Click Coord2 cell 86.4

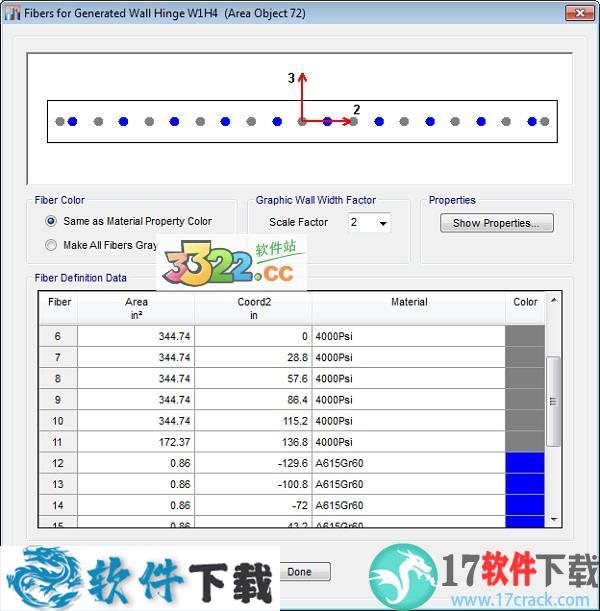click(254, 399)
